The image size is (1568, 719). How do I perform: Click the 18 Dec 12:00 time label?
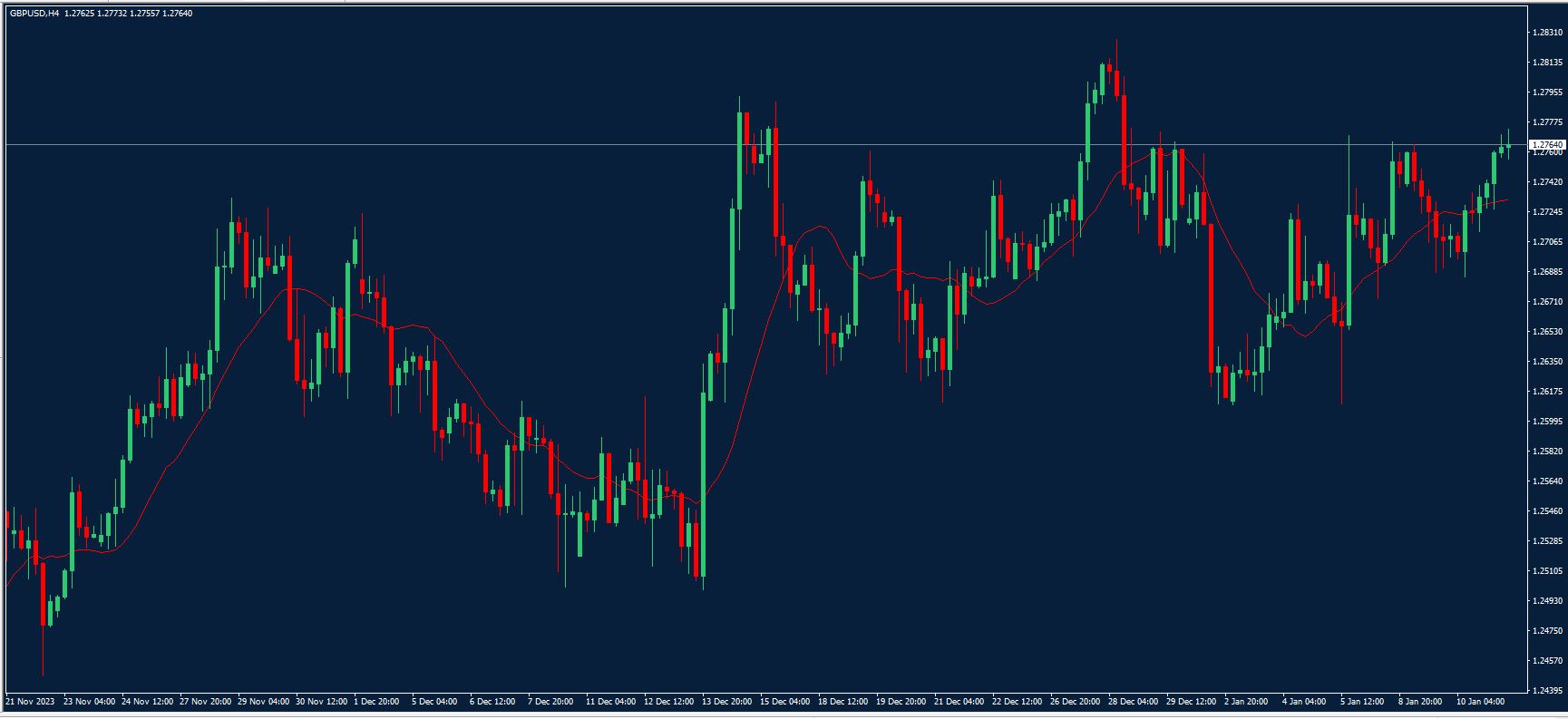(x=843, y=702)
